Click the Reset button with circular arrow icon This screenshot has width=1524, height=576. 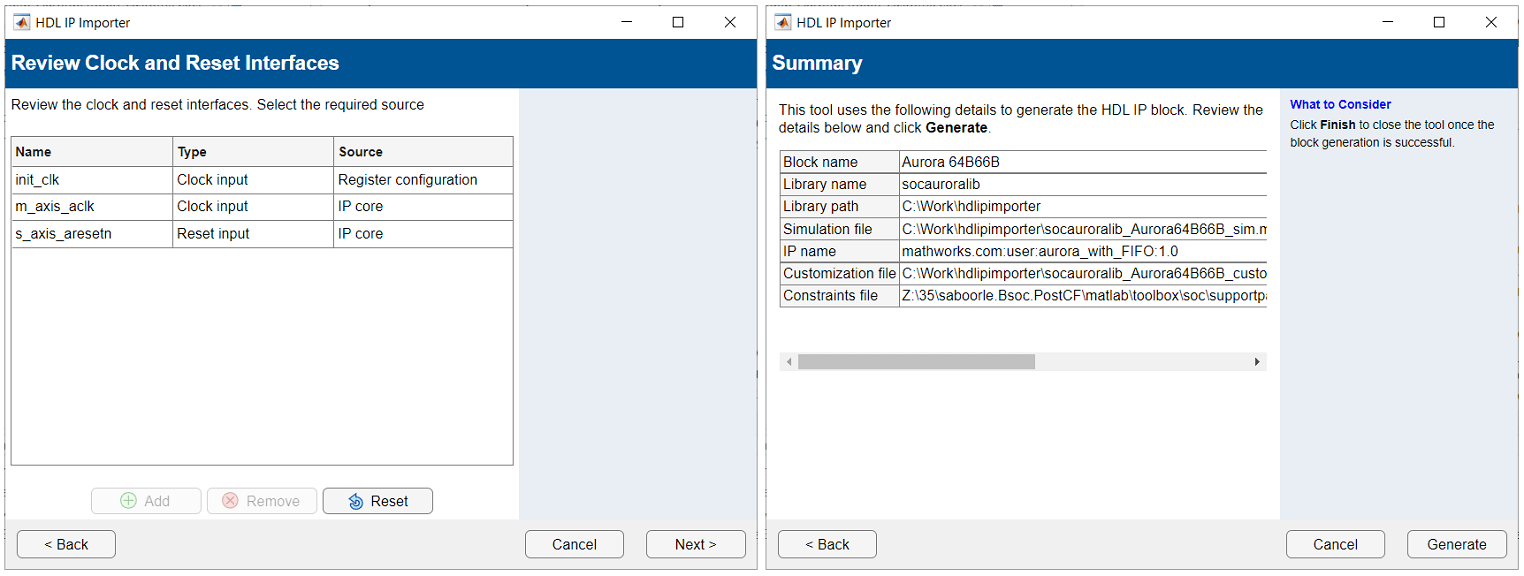[x=377, y=501]
